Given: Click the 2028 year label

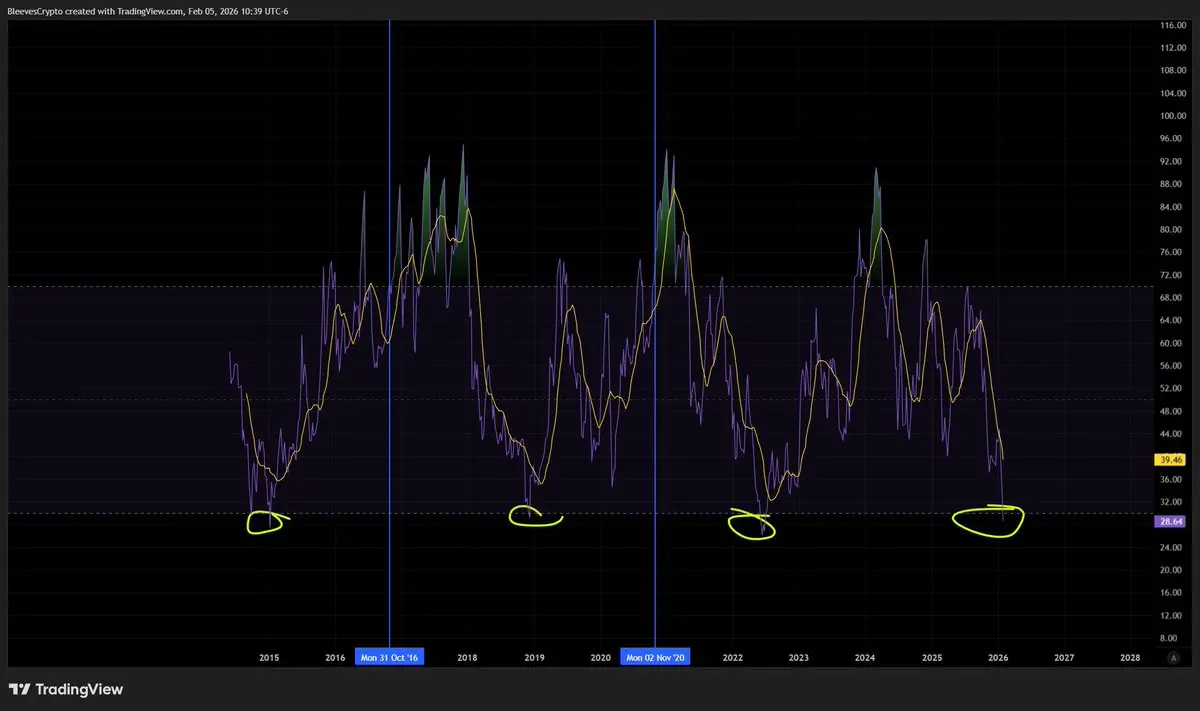Looking at the screenshot, I should pyautogui.click(x=1130, y=658).
